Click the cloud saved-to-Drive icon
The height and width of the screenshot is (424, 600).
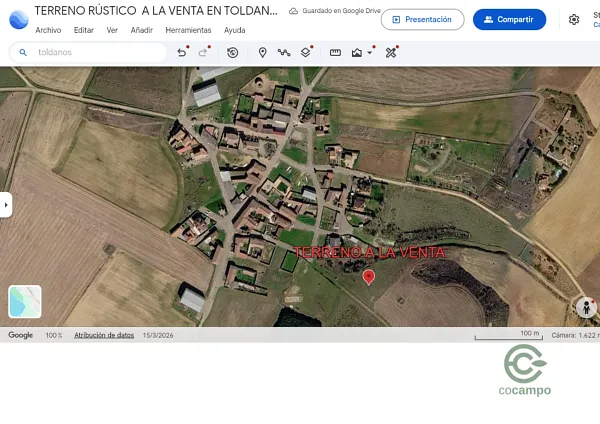[x=293, y=11]
